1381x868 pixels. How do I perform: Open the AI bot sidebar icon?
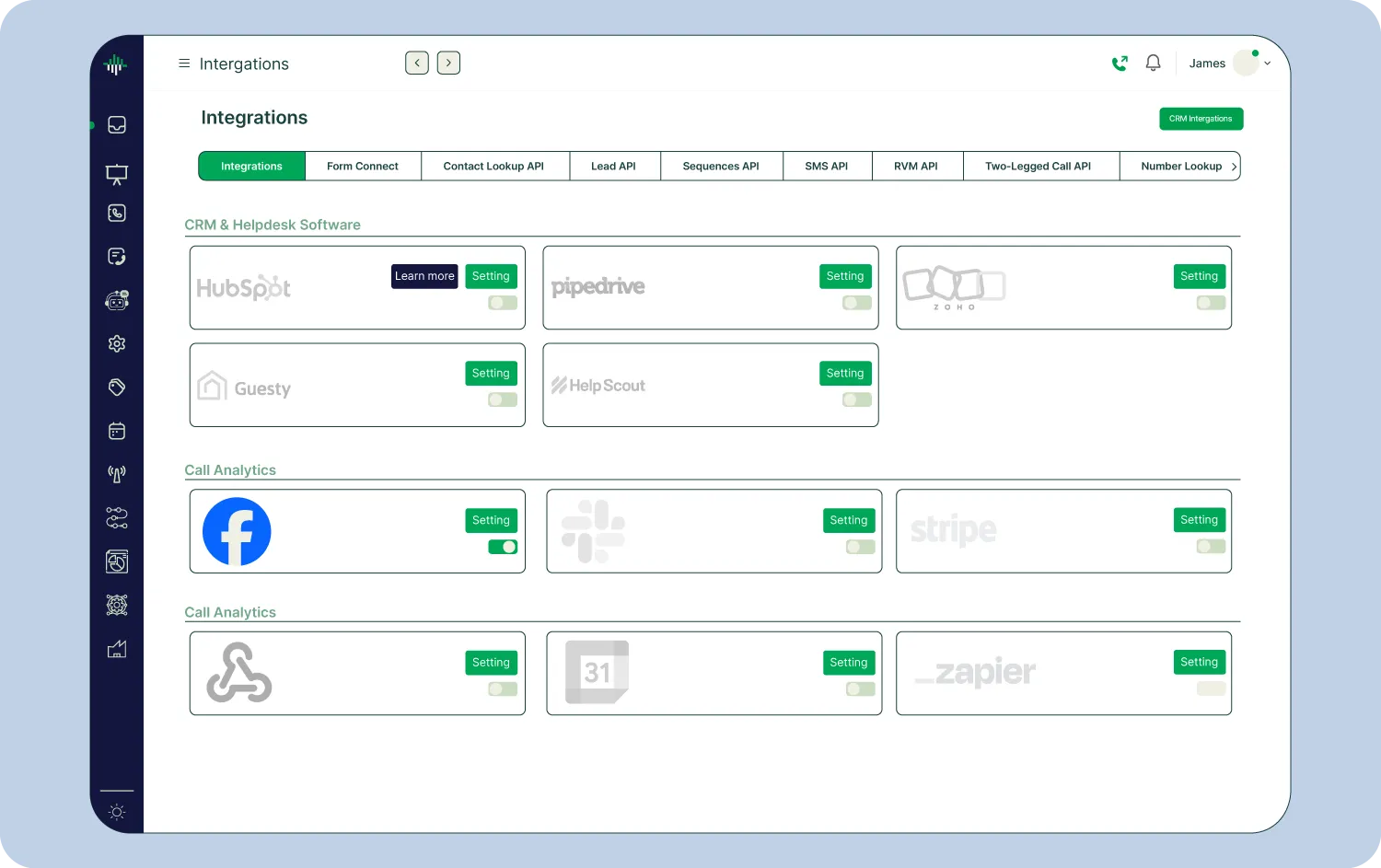tap(117, 300)
